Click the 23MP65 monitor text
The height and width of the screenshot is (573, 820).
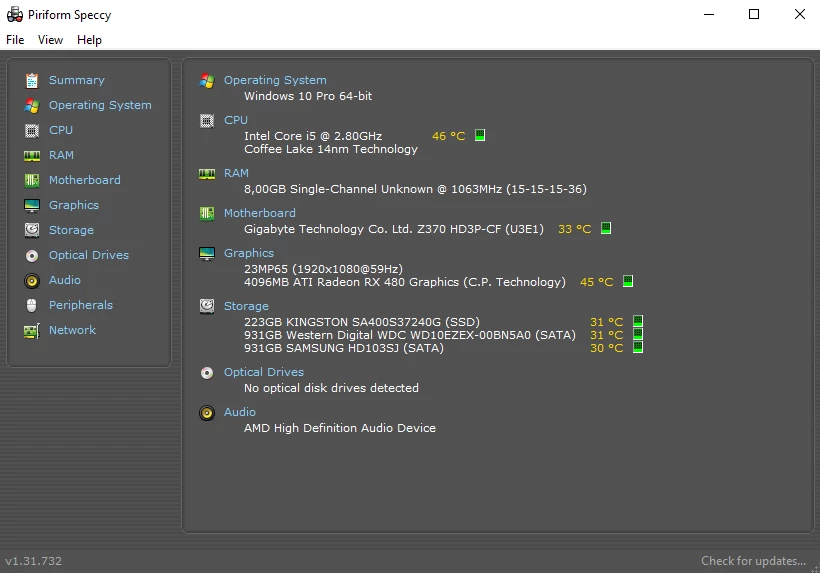point(323,269)
